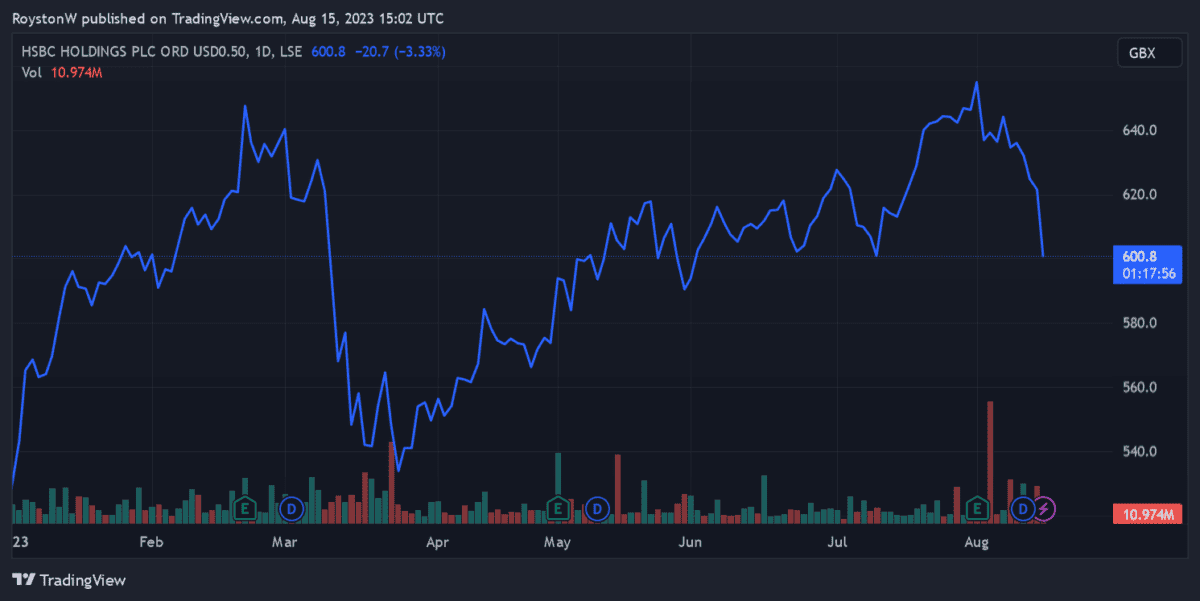Image resolution: width=1200 pixels, height=601 pixels.
Task: Open the GBX currency selector
Action: [1141, 54]
